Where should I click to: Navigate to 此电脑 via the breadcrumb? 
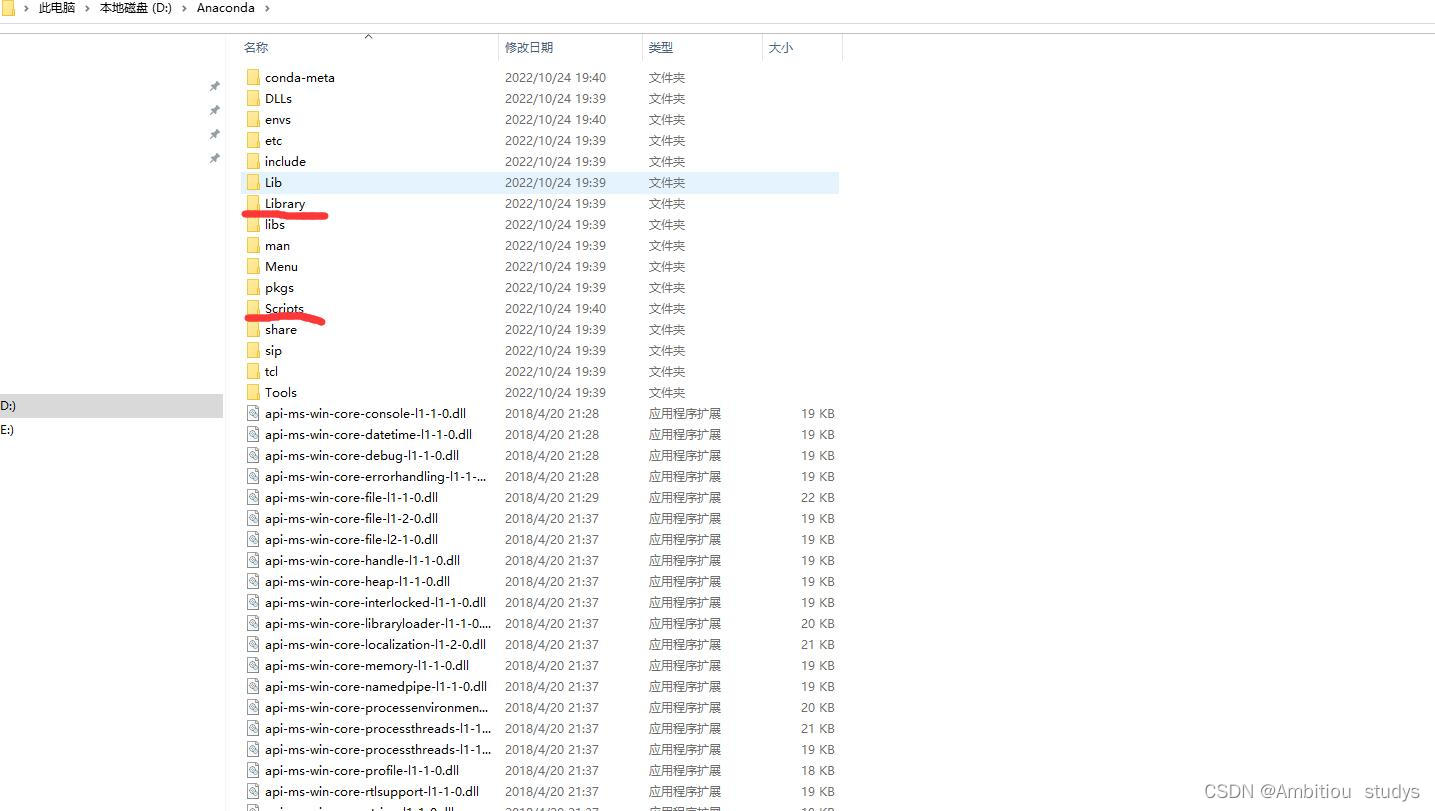56,8
